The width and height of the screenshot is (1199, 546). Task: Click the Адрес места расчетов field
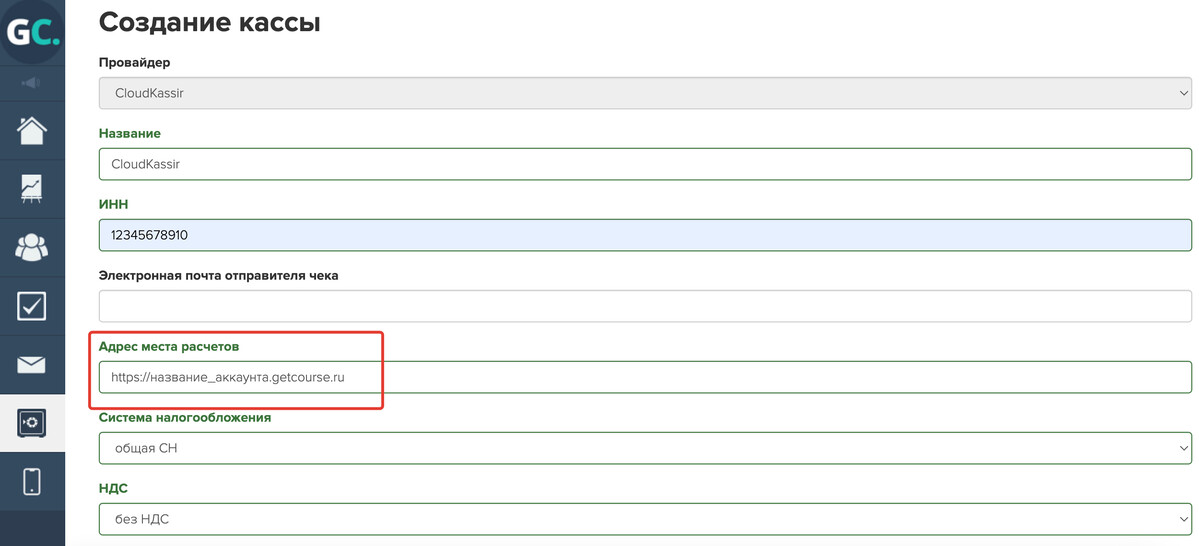[645, 377]
